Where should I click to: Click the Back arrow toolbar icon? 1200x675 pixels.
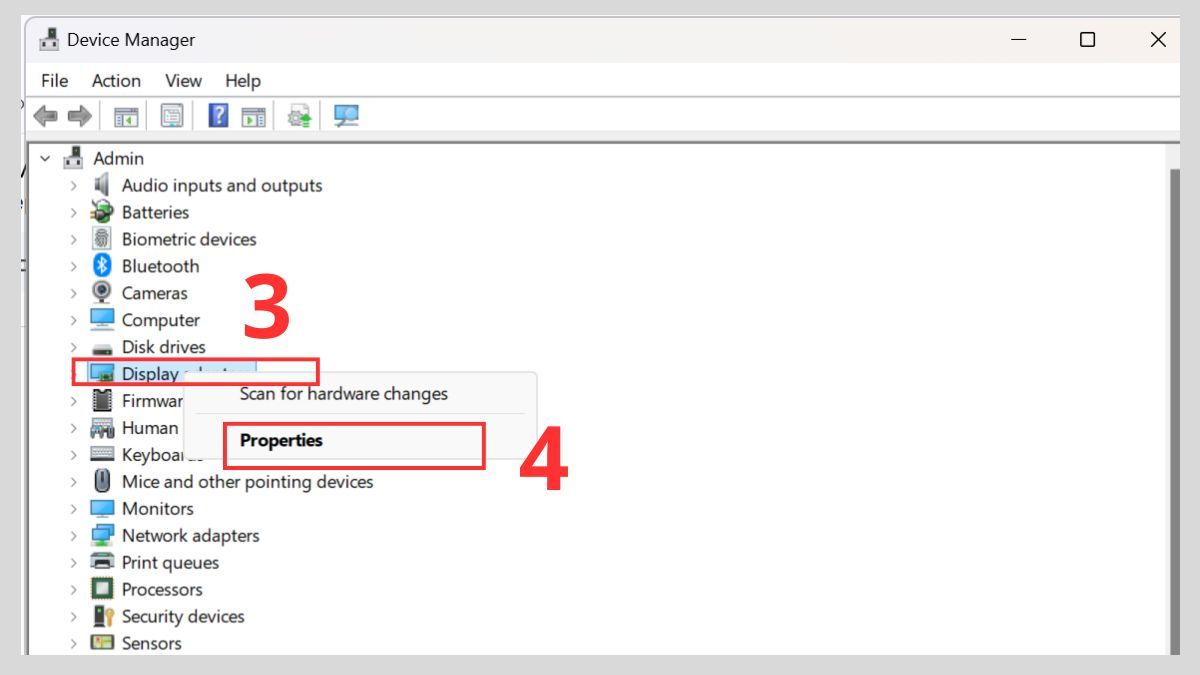tap(45, 116)
